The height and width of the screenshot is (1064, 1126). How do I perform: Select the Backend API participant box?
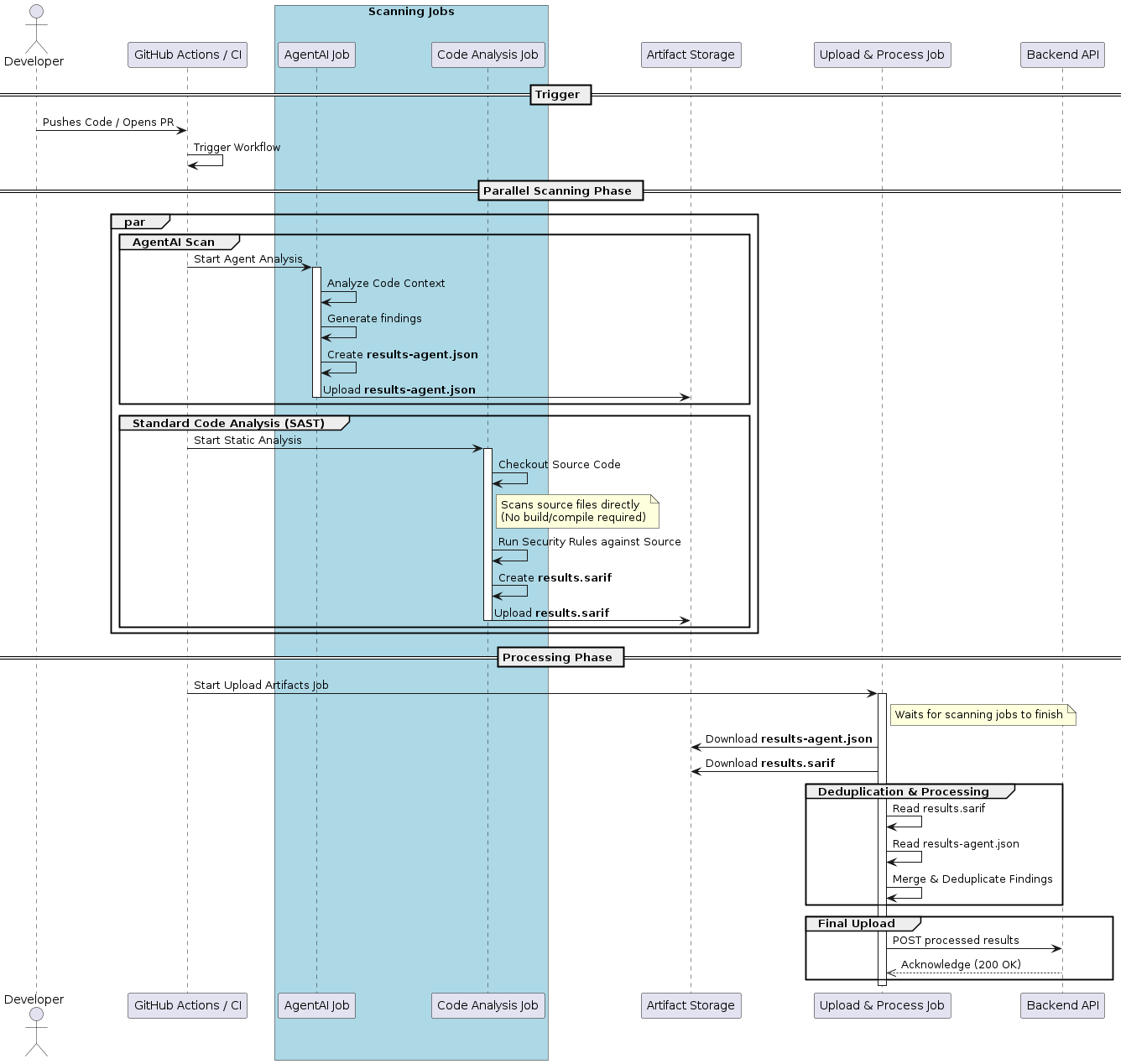pos(1061,54)
